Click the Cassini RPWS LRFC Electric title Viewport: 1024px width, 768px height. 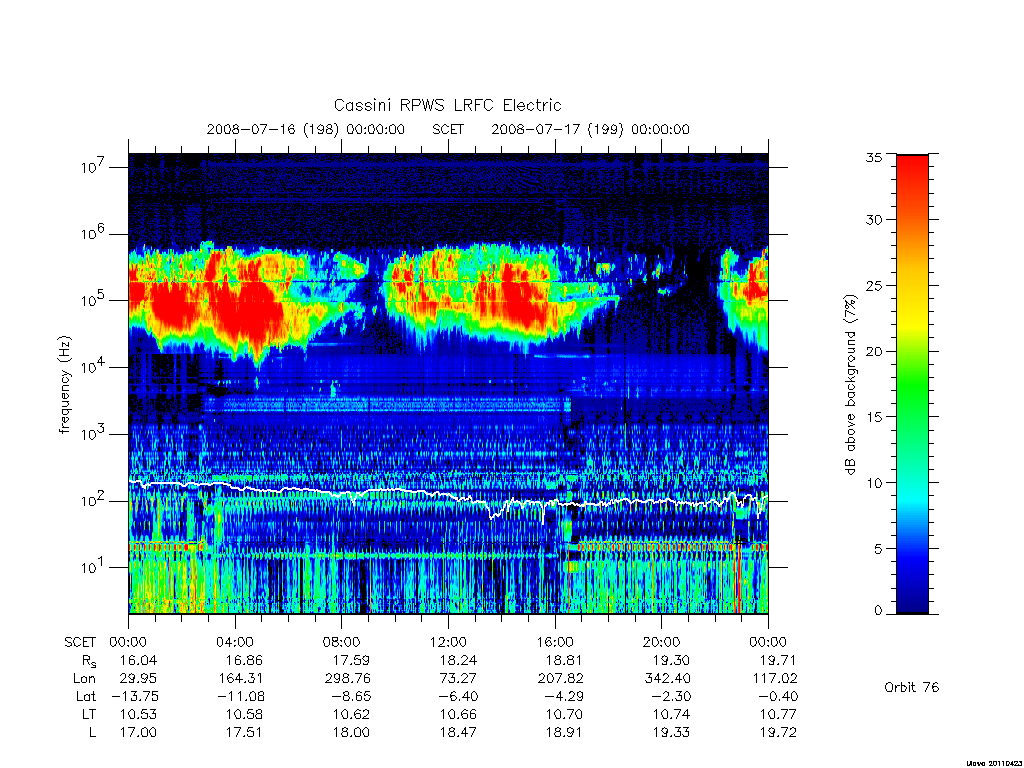(447, 105)
